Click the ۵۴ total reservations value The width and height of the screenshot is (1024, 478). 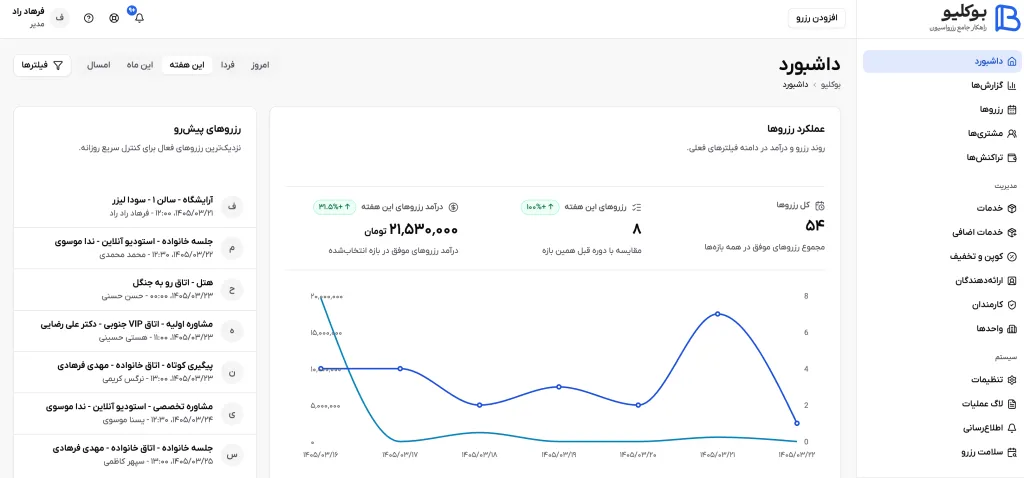coord(815,227)
